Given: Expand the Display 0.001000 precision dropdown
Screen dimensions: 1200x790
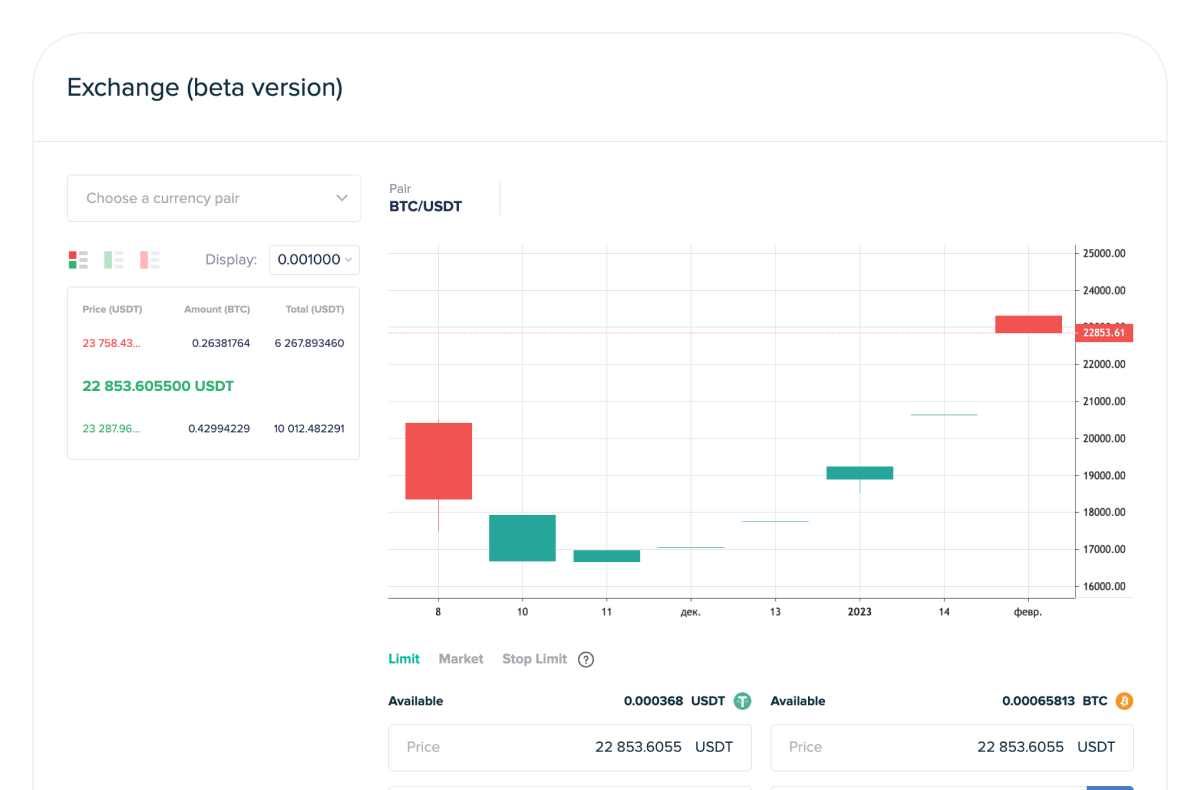Looking at the screenshot, I should coord(314,260).
